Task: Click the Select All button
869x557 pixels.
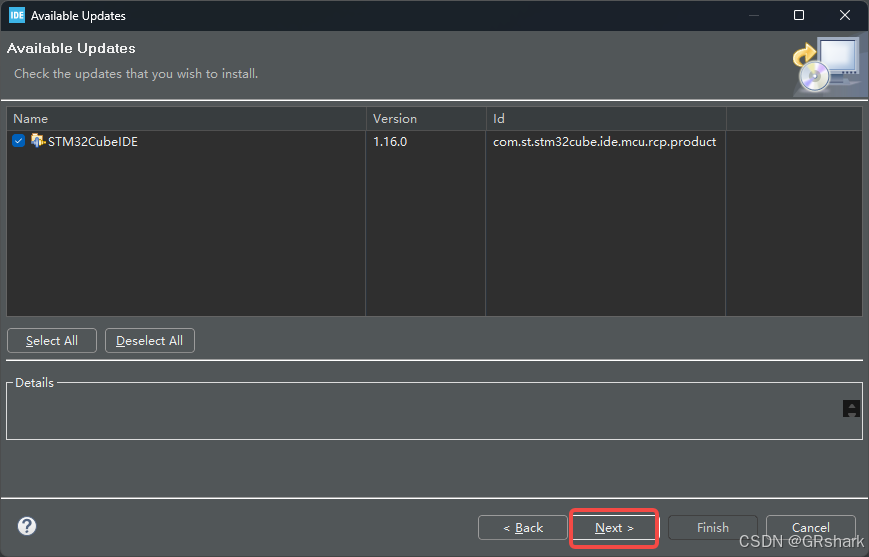Action: [52, 340]
